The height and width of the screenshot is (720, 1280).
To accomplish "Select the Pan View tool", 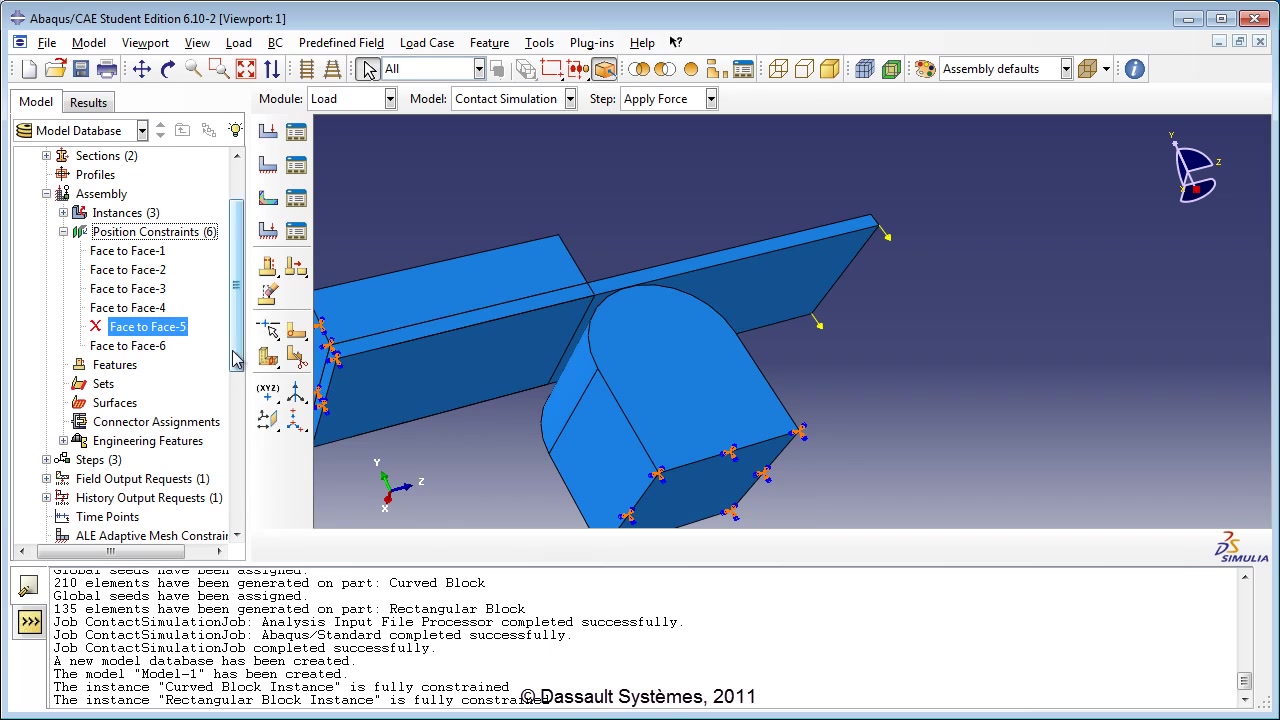I will click(141, 69).
